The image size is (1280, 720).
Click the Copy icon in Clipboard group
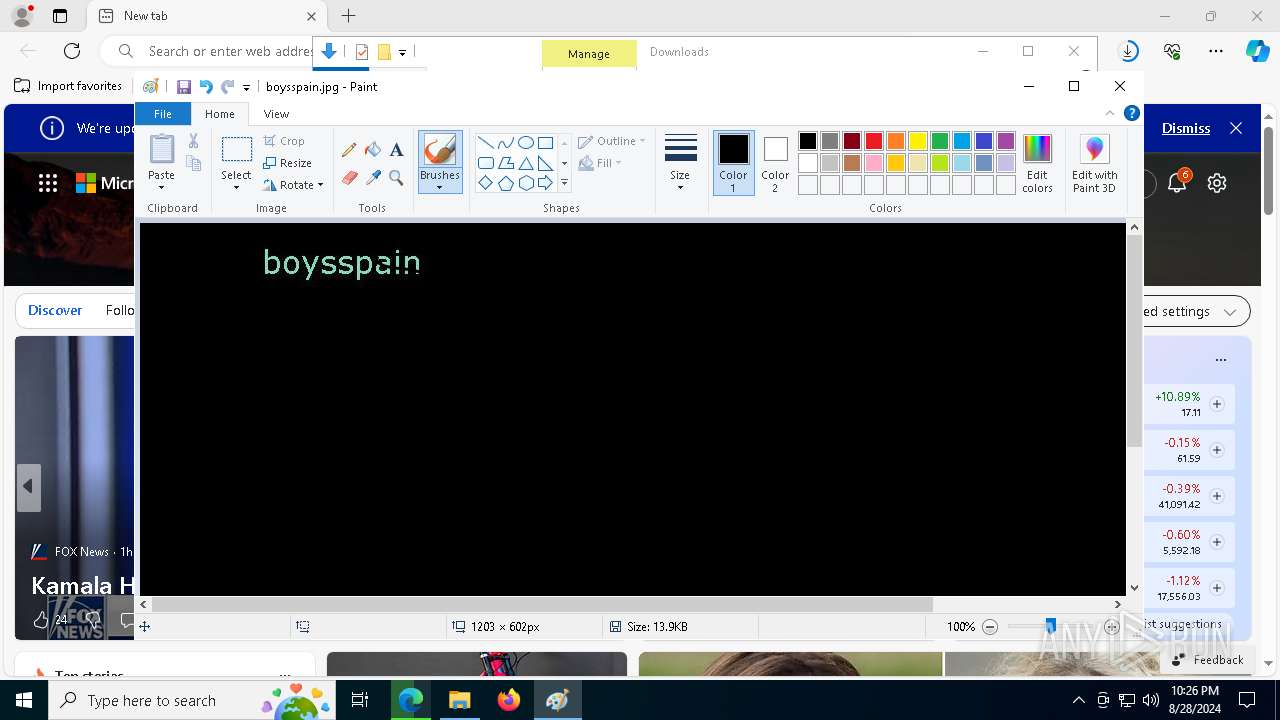(194, 163)
